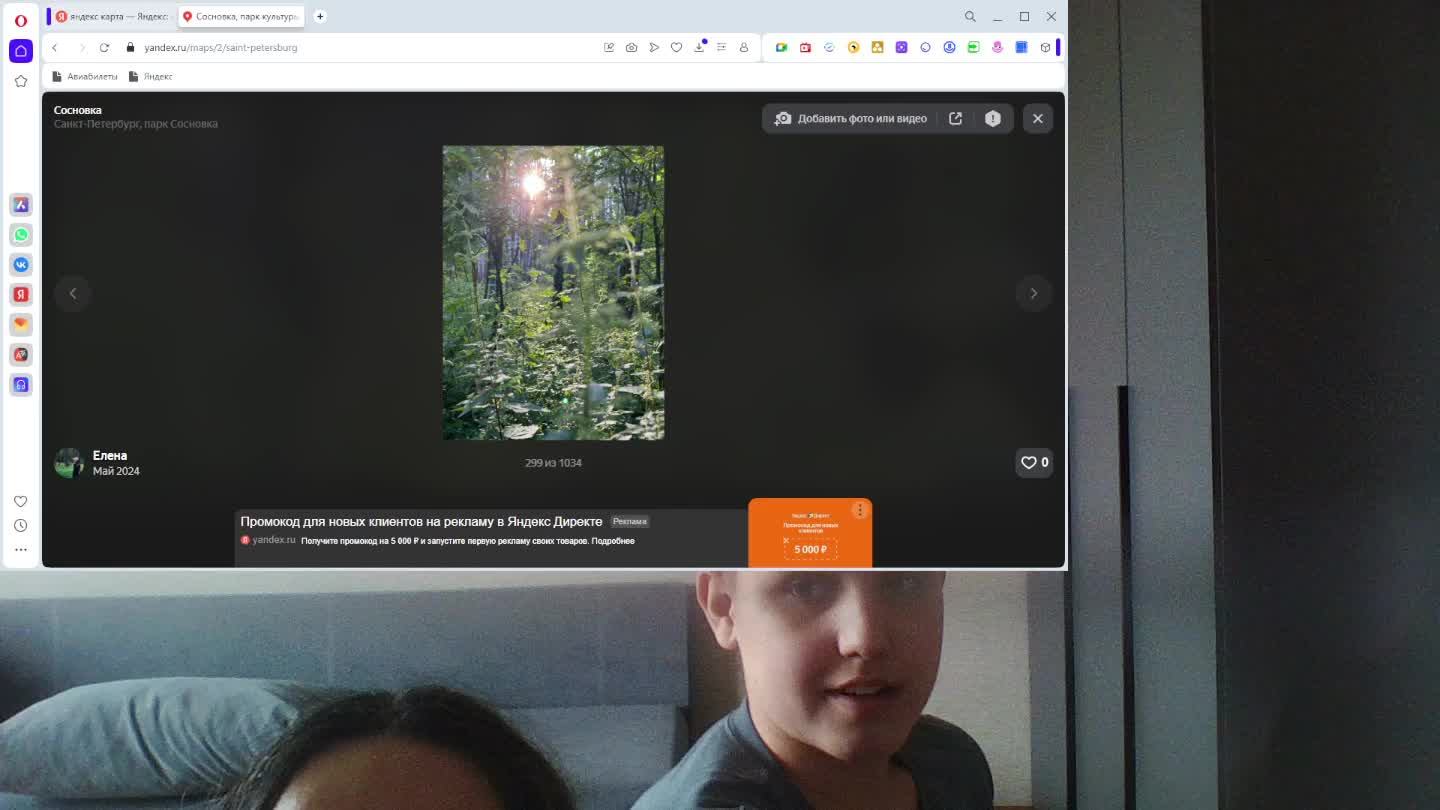Click the search tabs magnifier icon
The image size is (1440, 810).
point(970,16)
